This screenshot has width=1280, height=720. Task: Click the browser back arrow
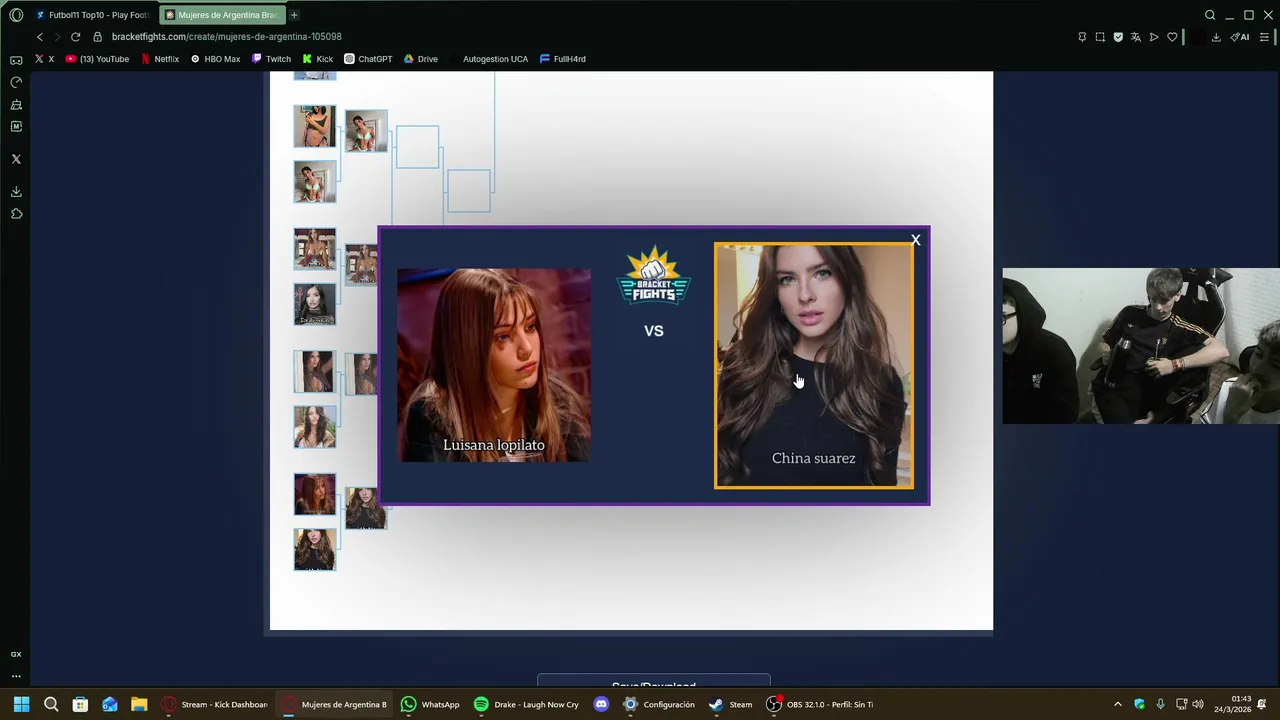[40, 37]
